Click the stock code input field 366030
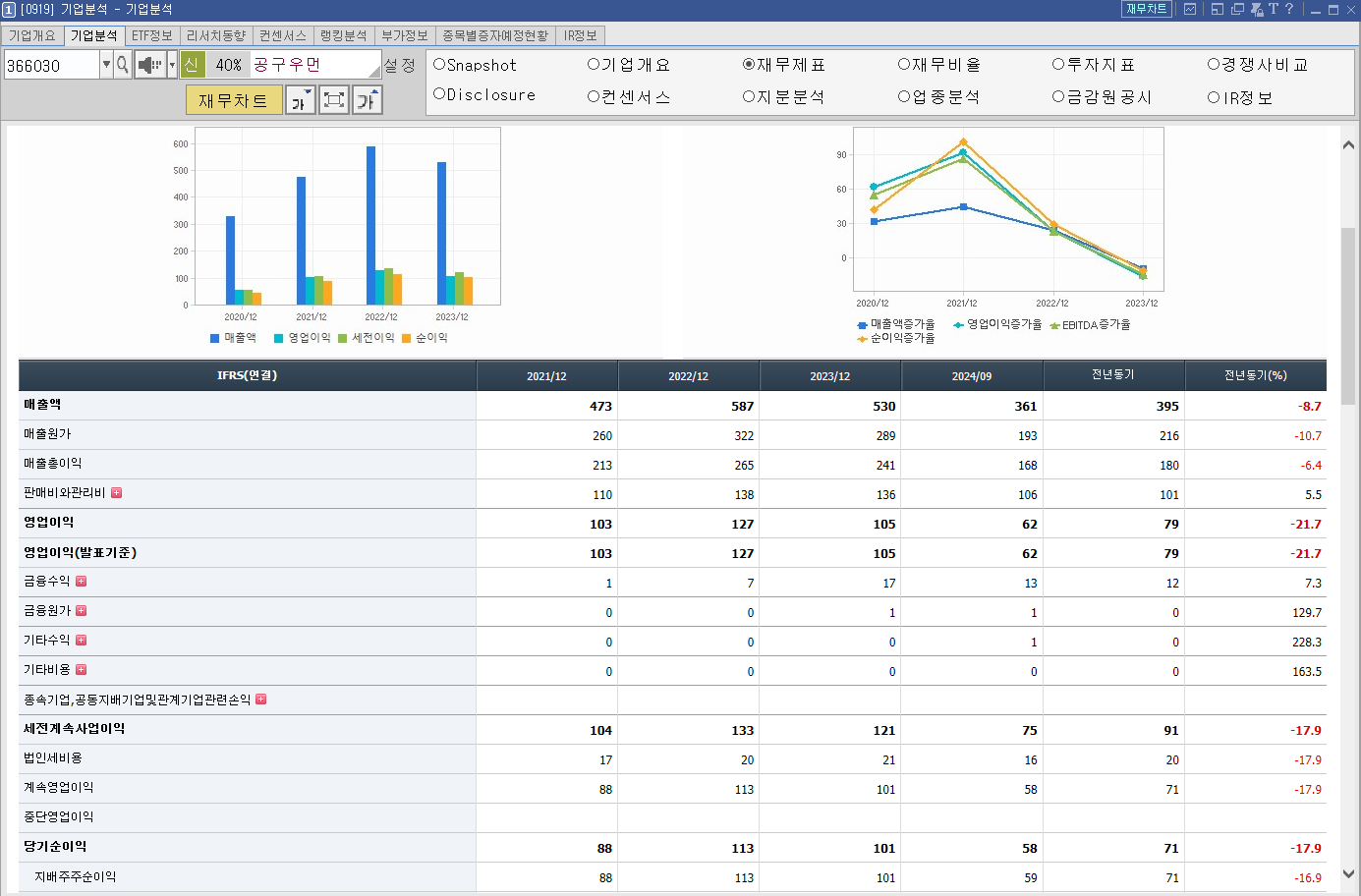This screenshot has height=896, width=1361. (52, 66)
